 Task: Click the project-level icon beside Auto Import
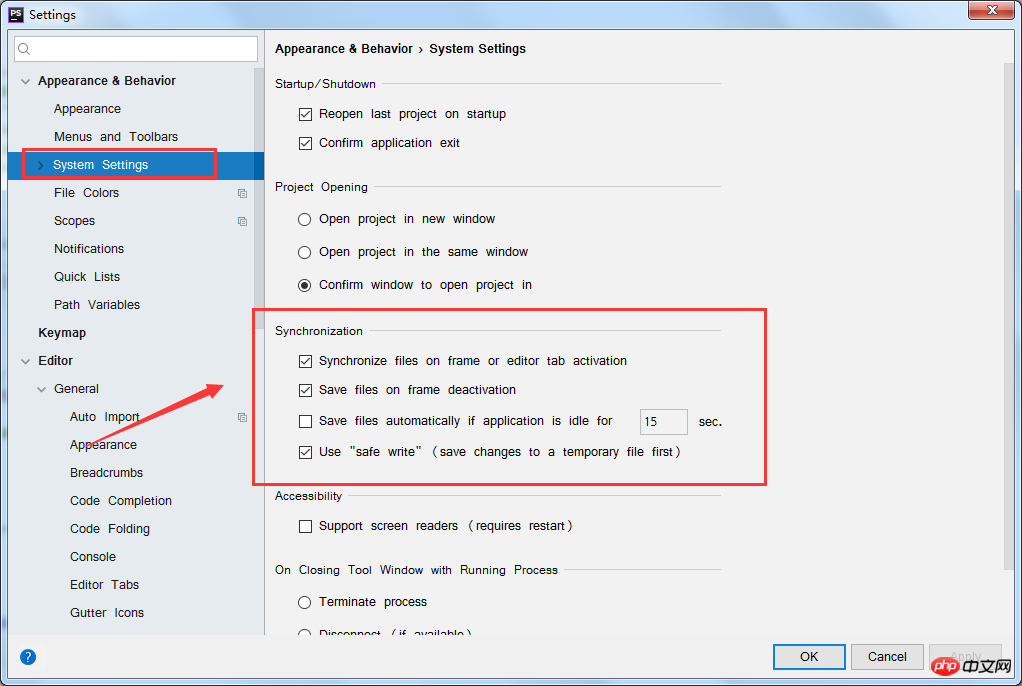point(242,417)
